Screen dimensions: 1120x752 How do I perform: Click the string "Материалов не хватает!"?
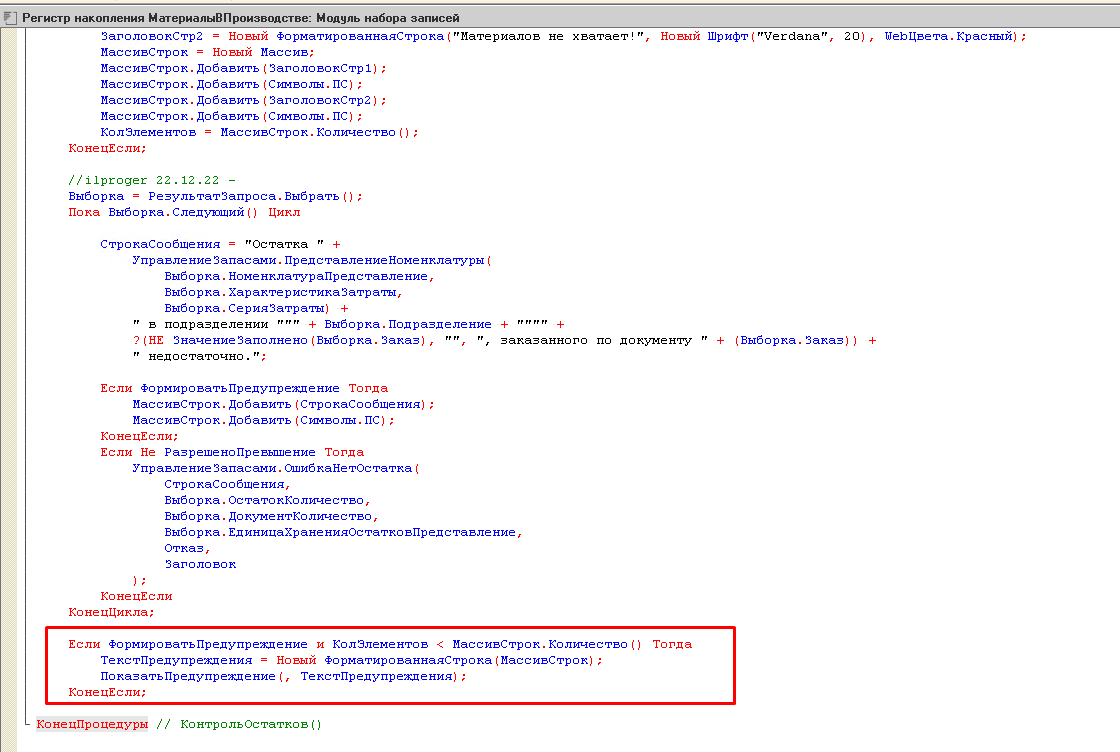coord(547,36)
